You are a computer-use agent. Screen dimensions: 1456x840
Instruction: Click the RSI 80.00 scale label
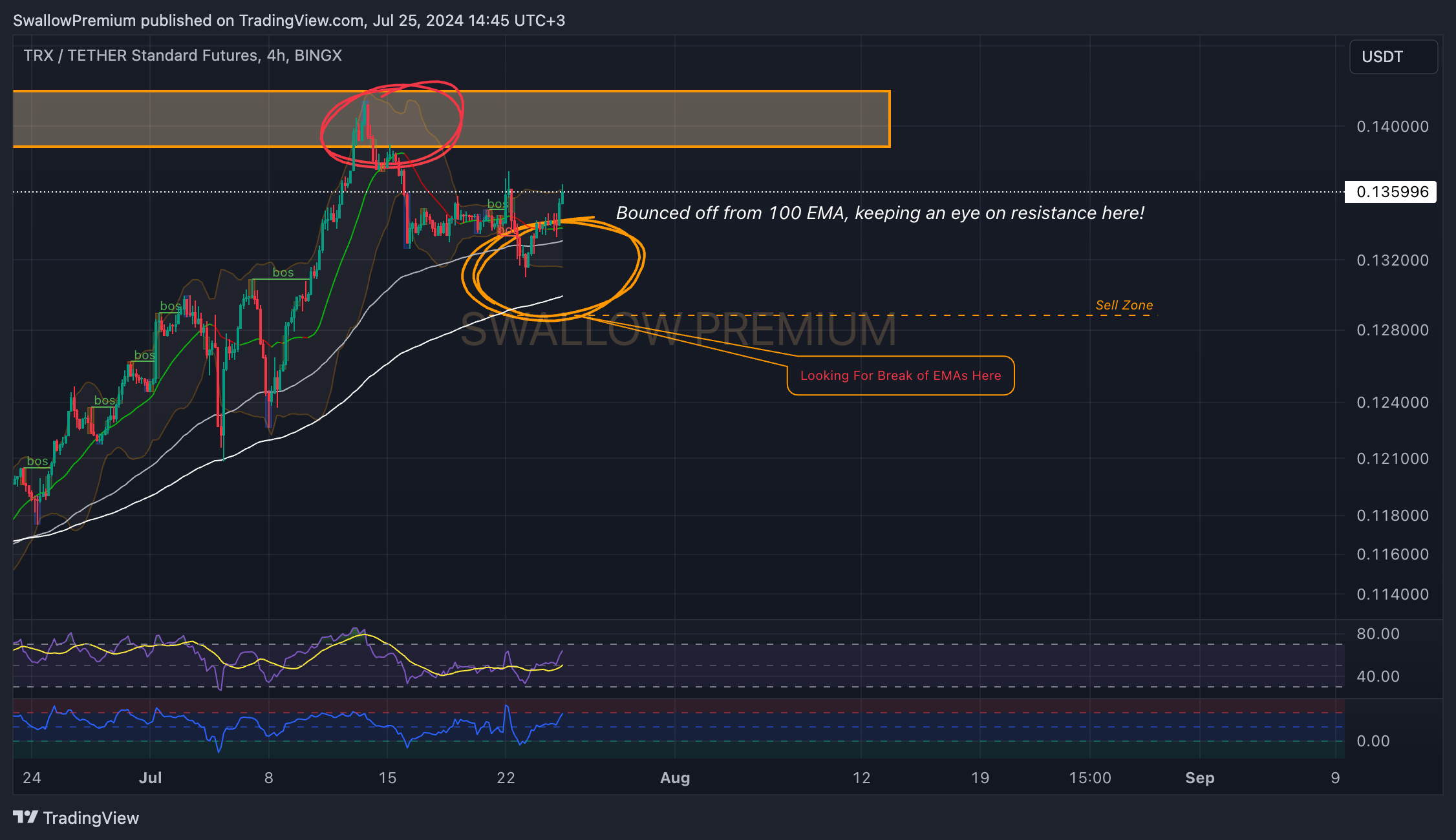tap(1378, 634)
